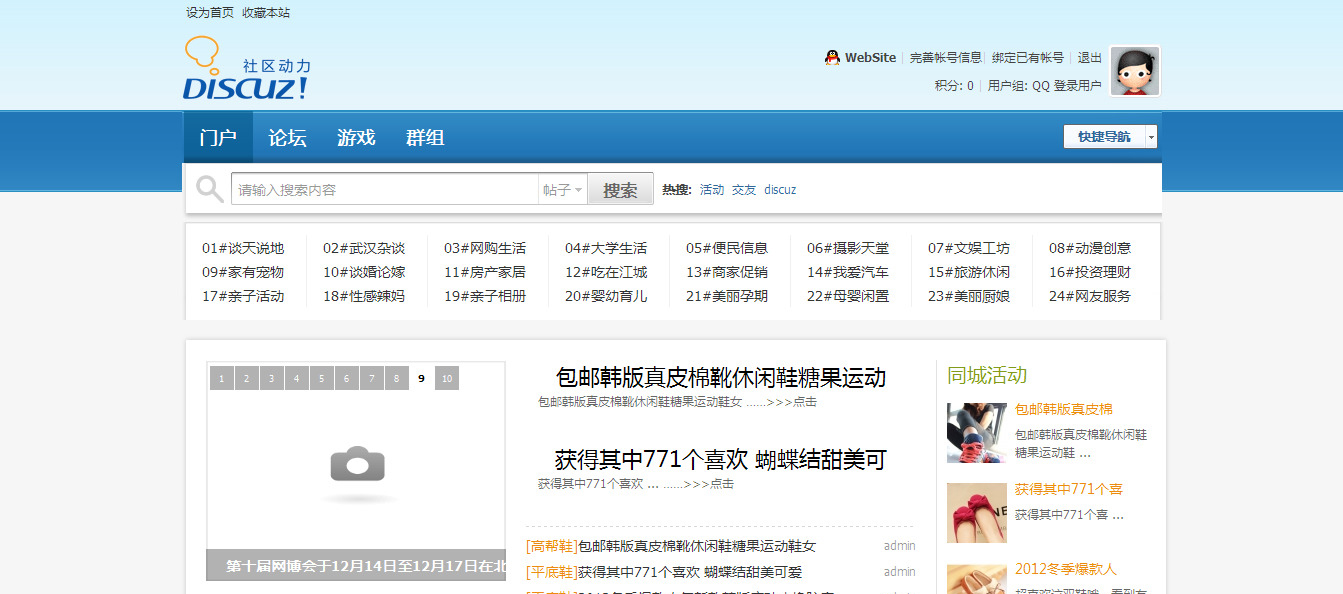Open sidebar link 2012冬季爆款人
This screenshot has width=1343, height=594.
pyautogui.click(x=1066, y=569)
